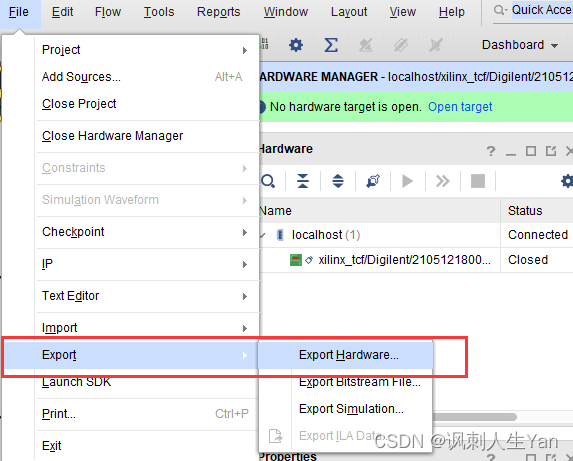Collapse the localhost tree node

[263, 235]
